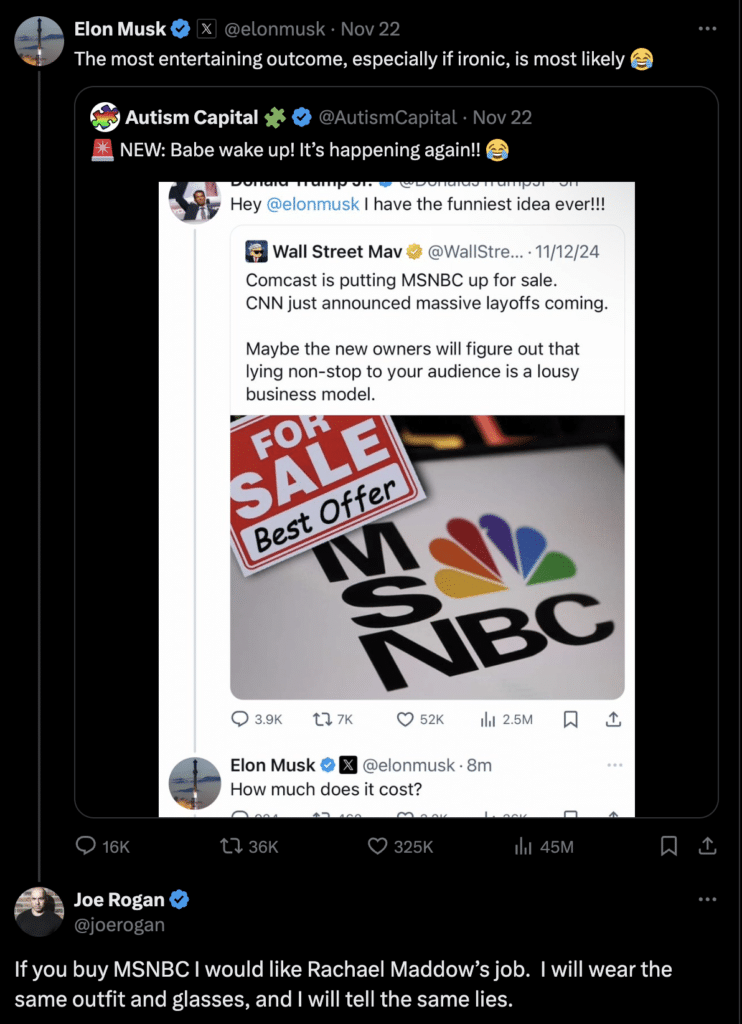Reply to Elon Musk's post
Viewport: 742px width, 1024px height.
[88, 846]
